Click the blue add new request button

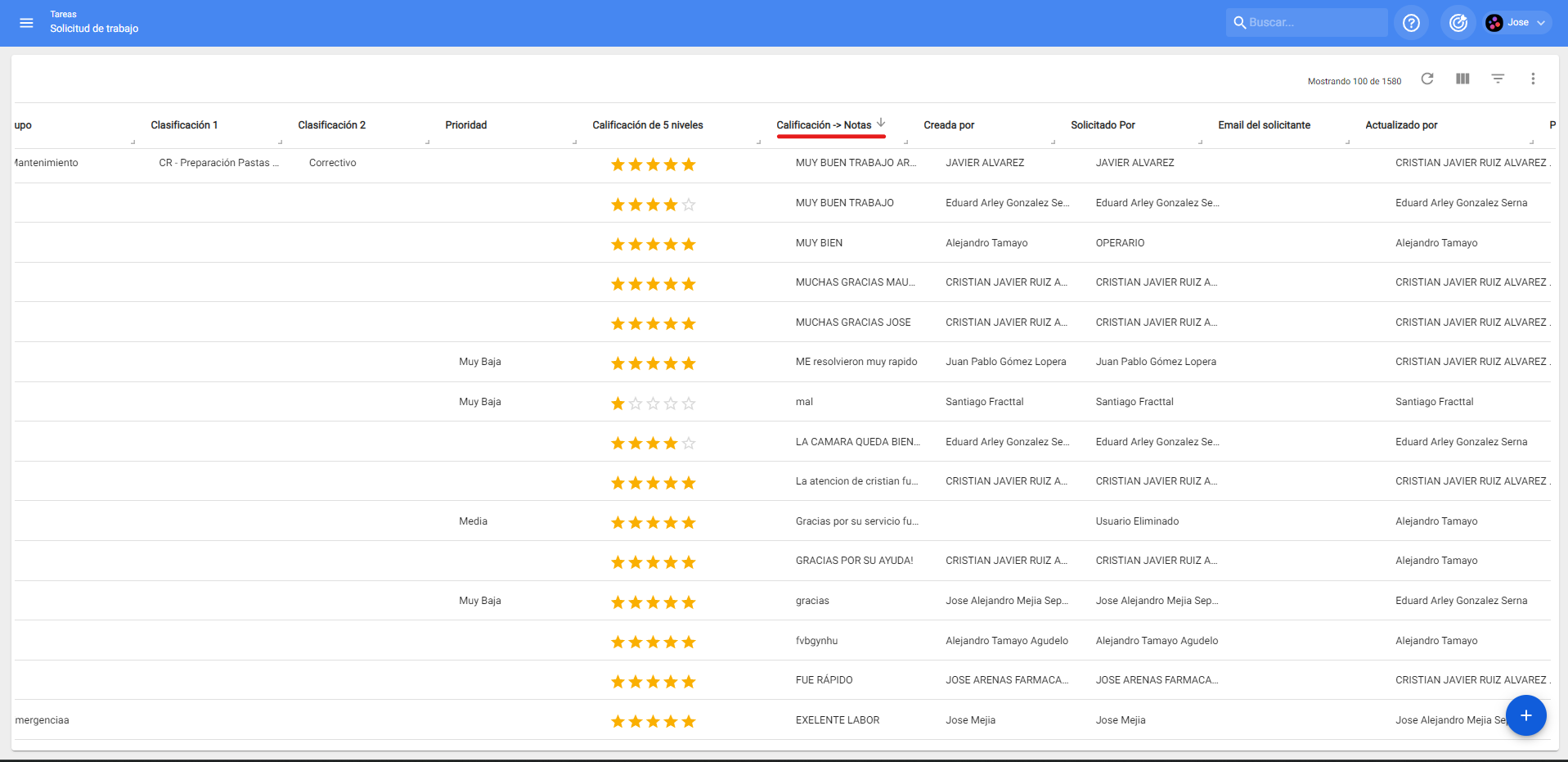[x=1525, y=715]
